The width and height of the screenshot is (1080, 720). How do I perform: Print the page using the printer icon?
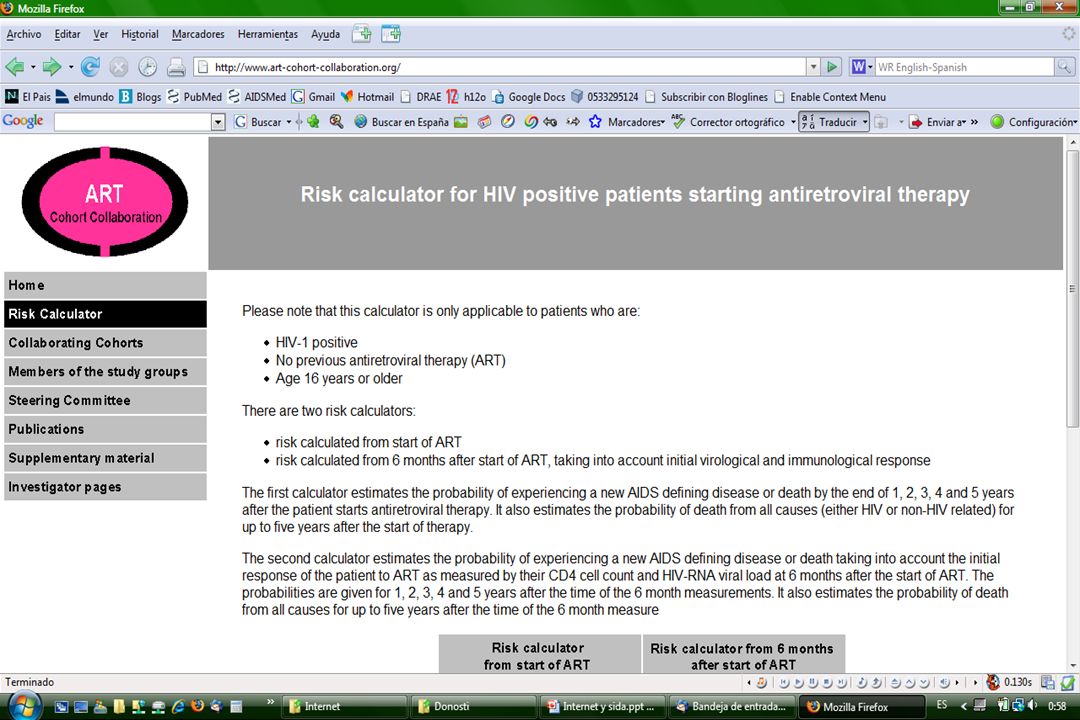coord(176,67)
